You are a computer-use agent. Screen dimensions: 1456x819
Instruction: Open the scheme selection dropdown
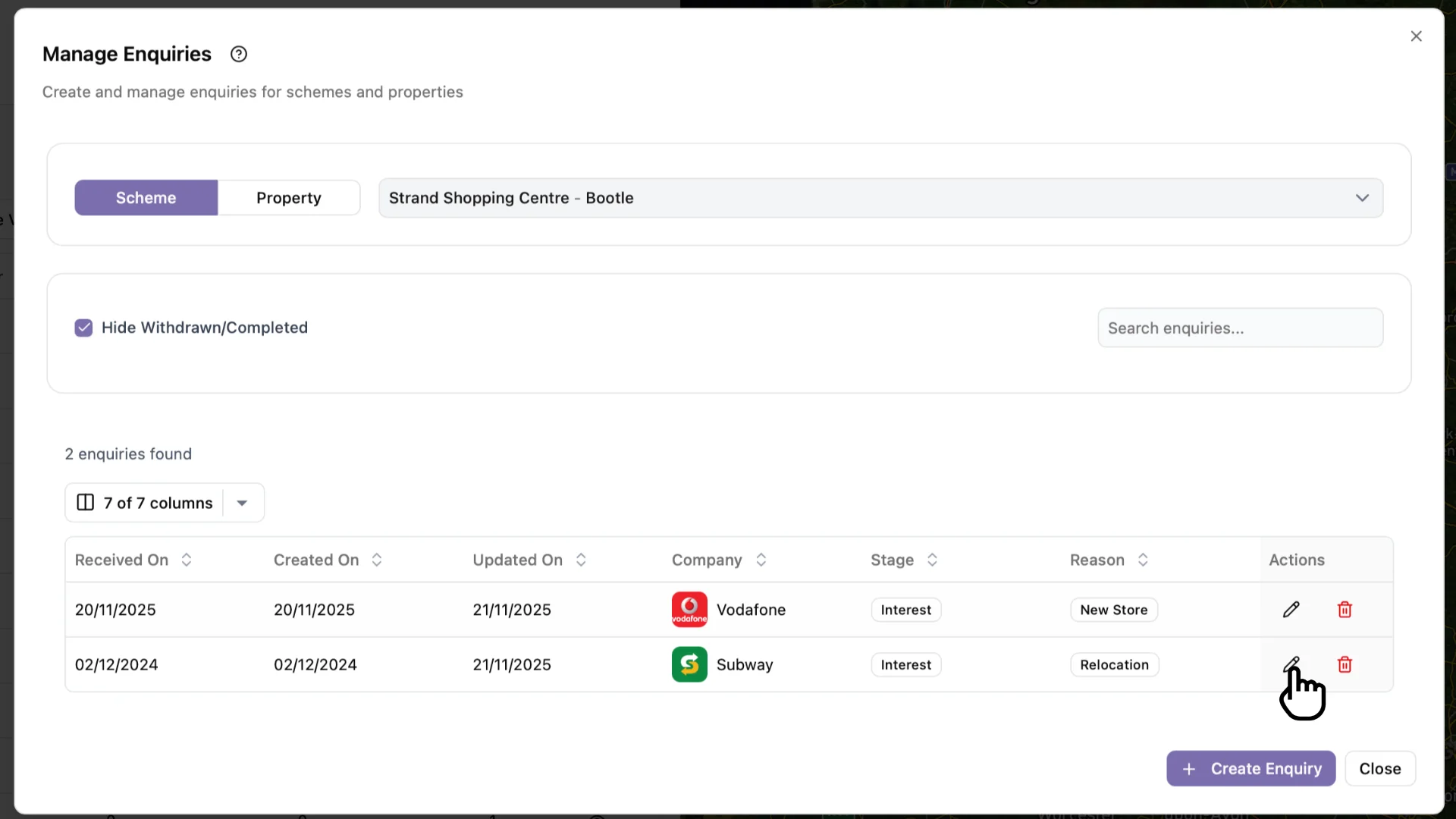click(x=1362, y=197)
